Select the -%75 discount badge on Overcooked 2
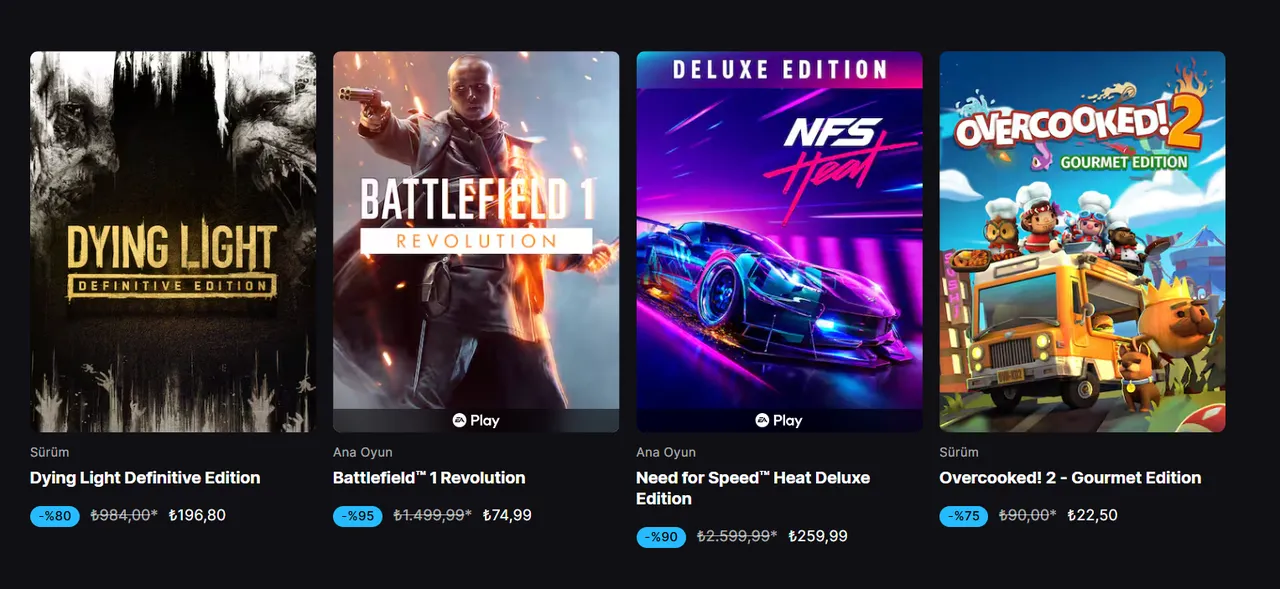Viewport: 1280px width, 589px height. (963, 516)
